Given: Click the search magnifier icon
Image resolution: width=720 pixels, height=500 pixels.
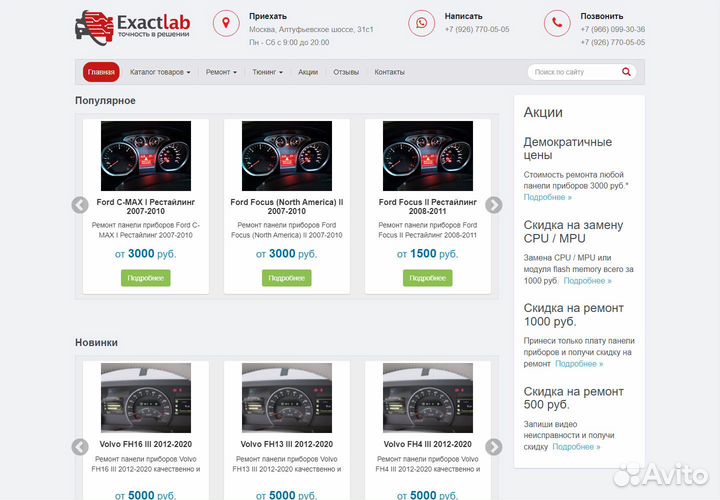Looking at the screenshot, I should pos(626,72).
